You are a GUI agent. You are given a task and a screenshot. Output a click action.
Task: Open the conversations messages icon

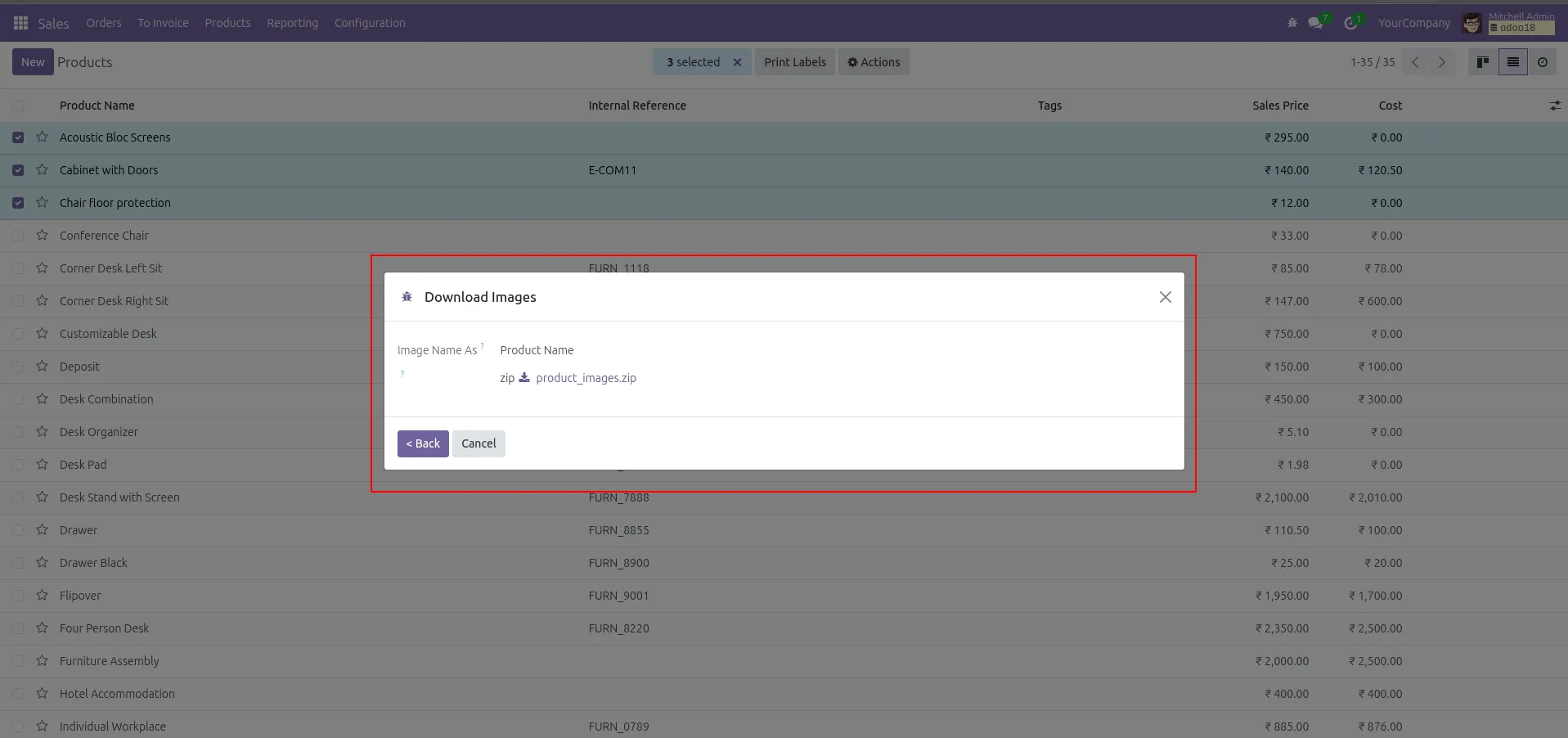(x=1315, y=23)
